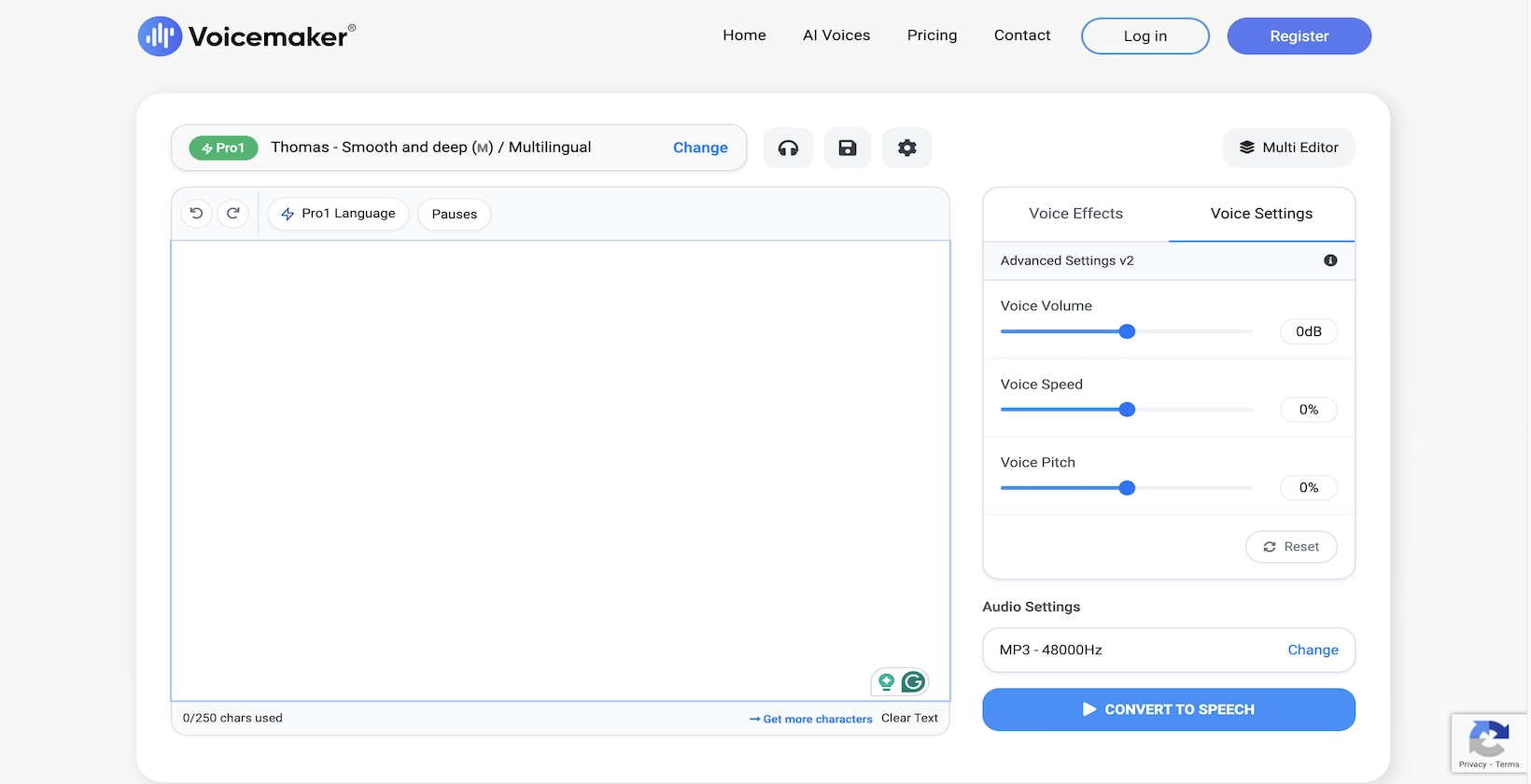Open the gear settings icon
Screen dimensions: 1531x784
click(907, 147)
